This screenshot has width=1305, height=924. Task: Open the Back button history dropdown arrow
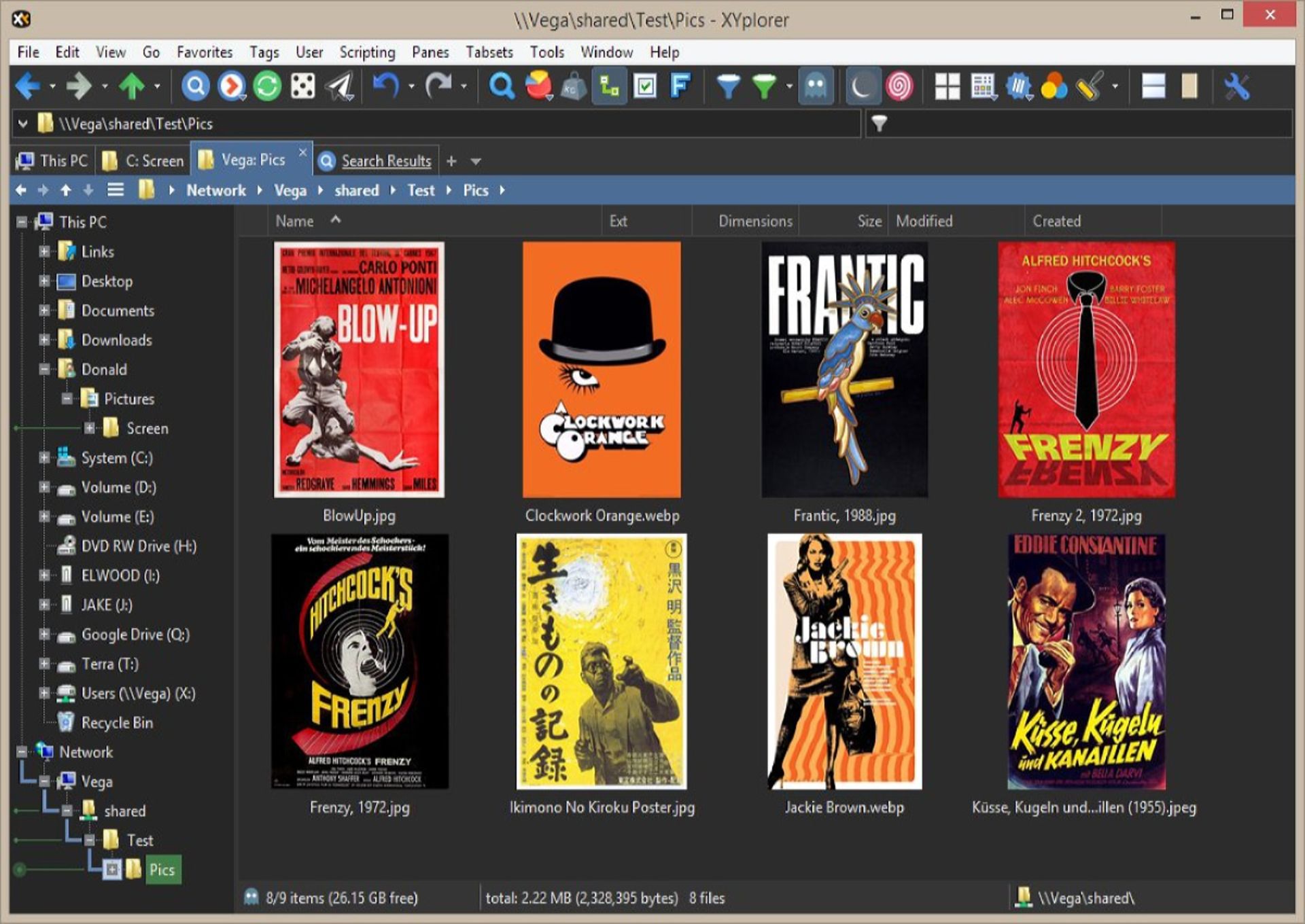click(52, 86)
